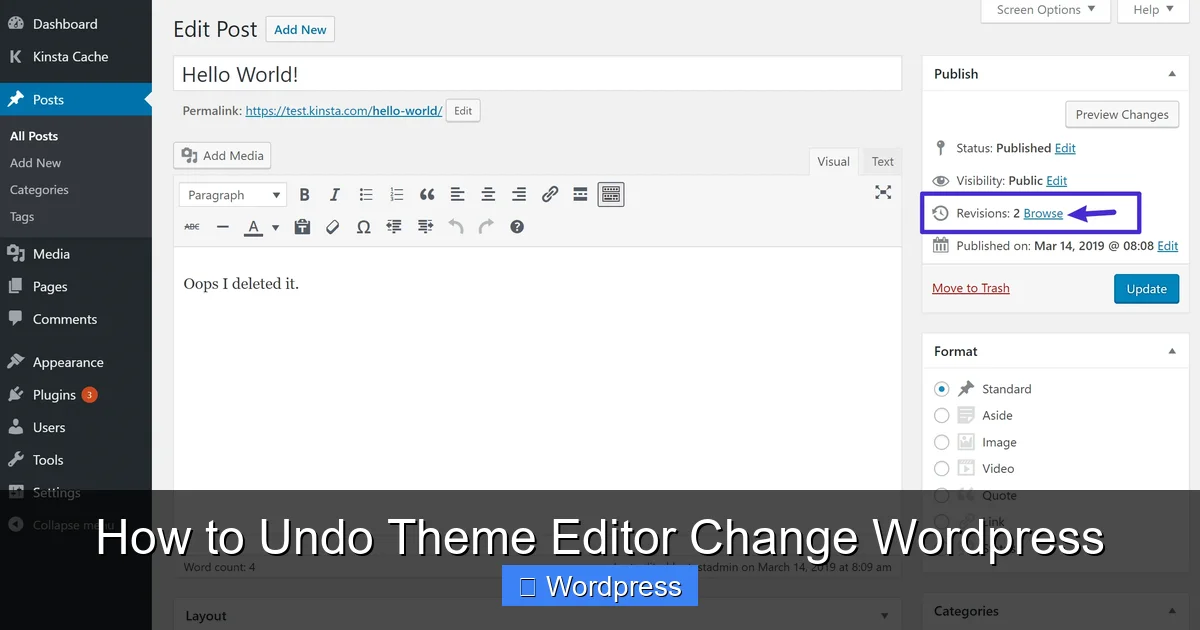Apply strikethrough formatting
The width and height of the screenshot is (1200, 630).
tap(192, 227)
